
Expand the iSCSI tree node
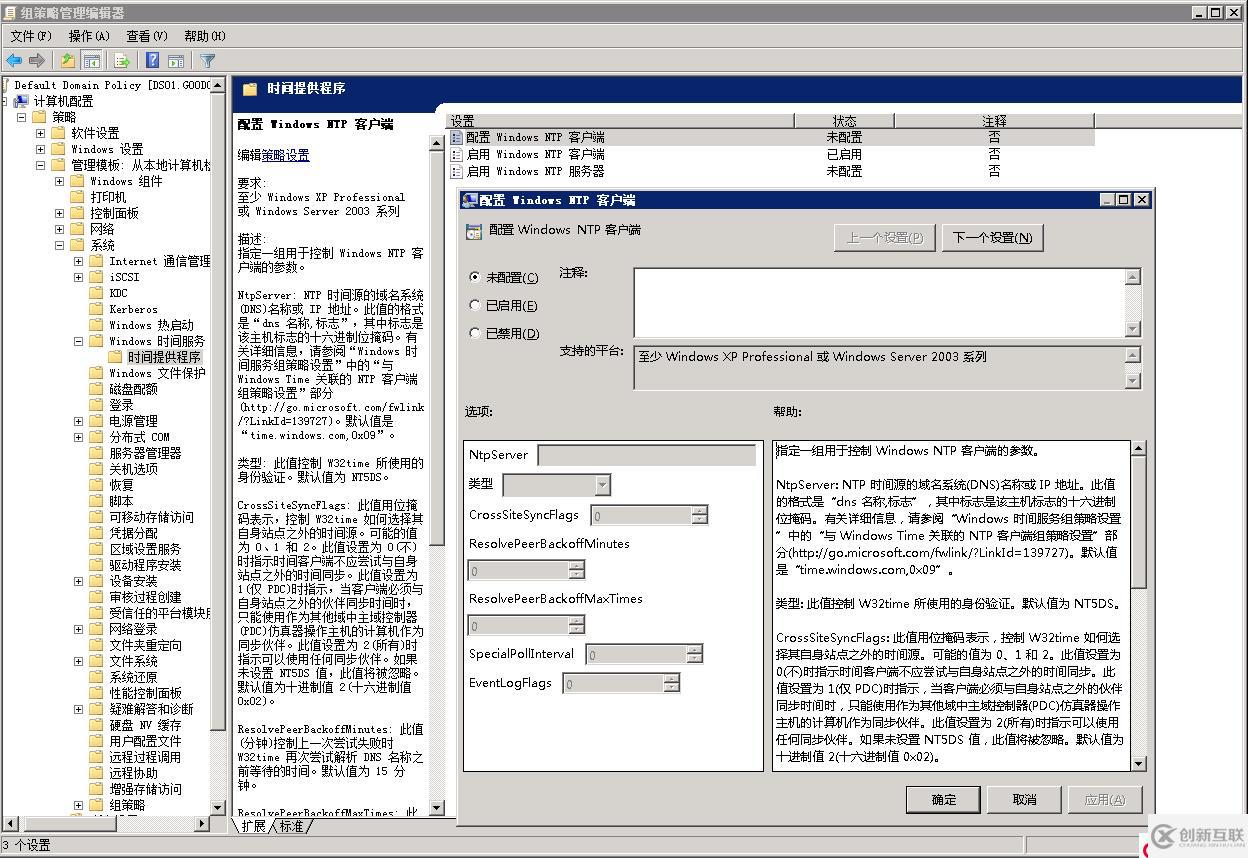tap(79, 277)
